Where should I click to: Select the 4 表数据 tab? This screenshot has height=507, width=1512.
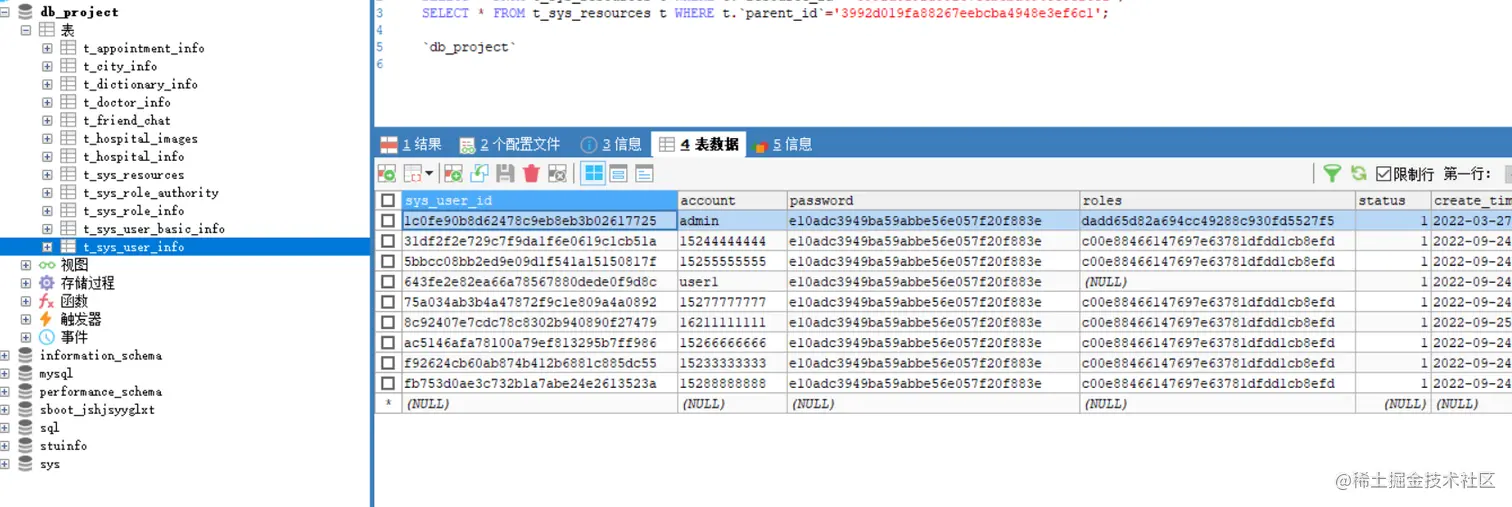click(699, 145)
